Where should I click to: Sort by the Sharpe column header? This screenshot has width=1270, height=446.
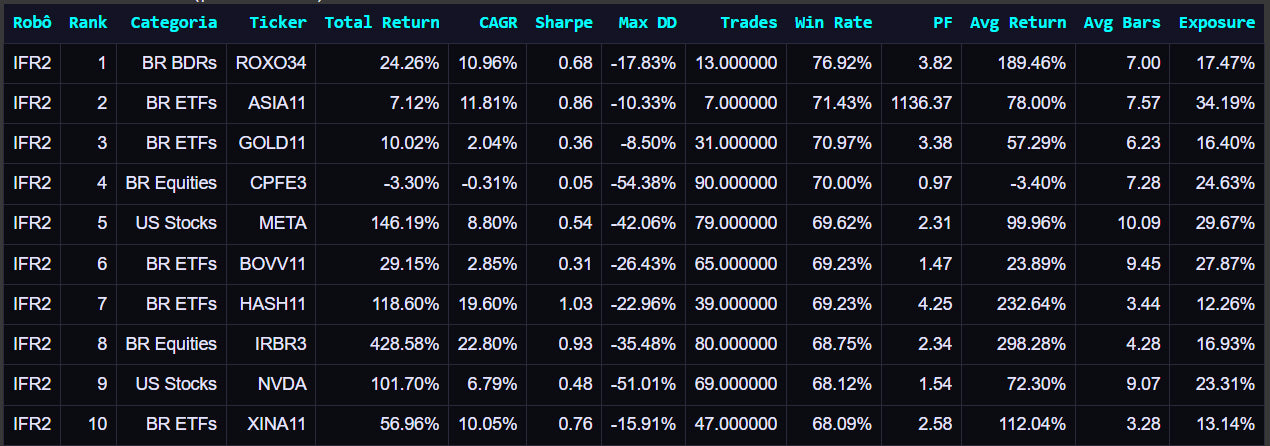click(564, 23)
